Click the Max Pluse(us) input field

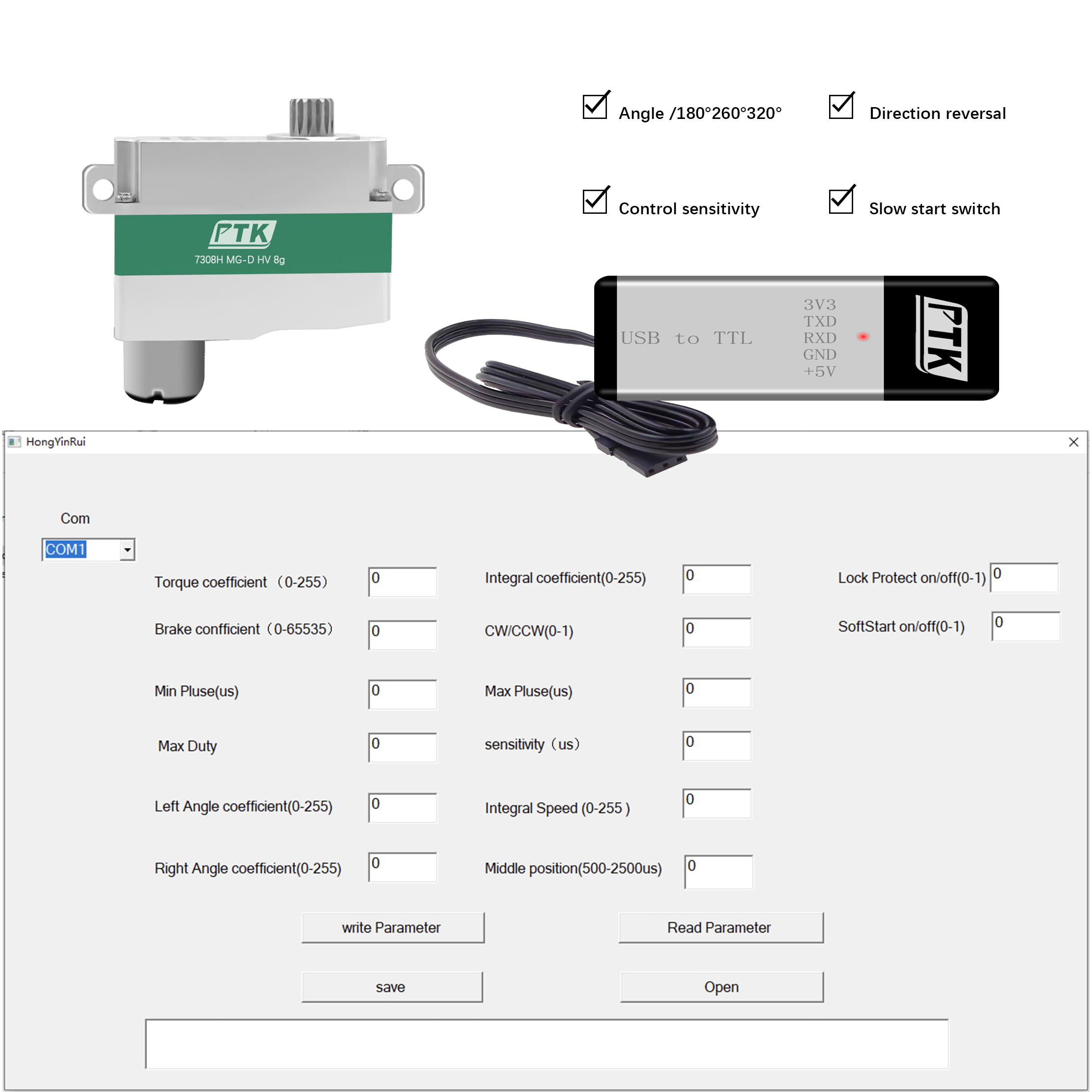click(717, 692)
